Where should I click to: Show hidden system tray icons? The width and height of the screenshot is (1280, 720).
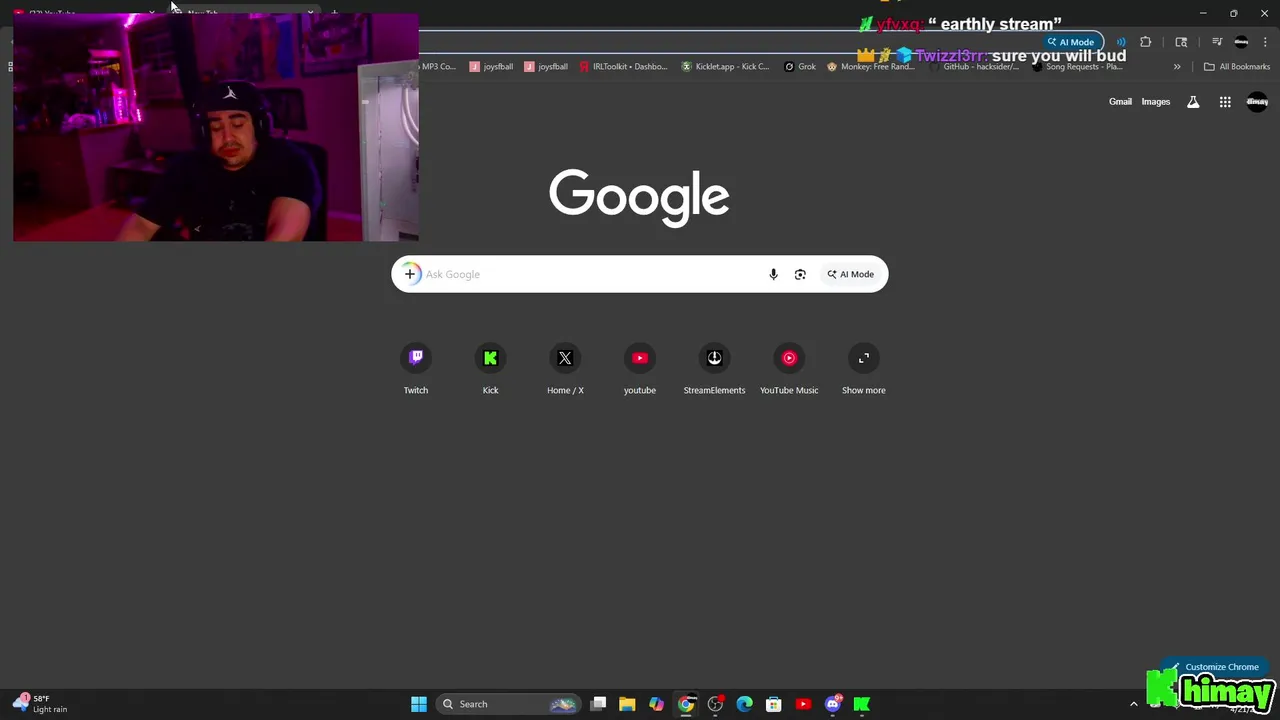1133,704
